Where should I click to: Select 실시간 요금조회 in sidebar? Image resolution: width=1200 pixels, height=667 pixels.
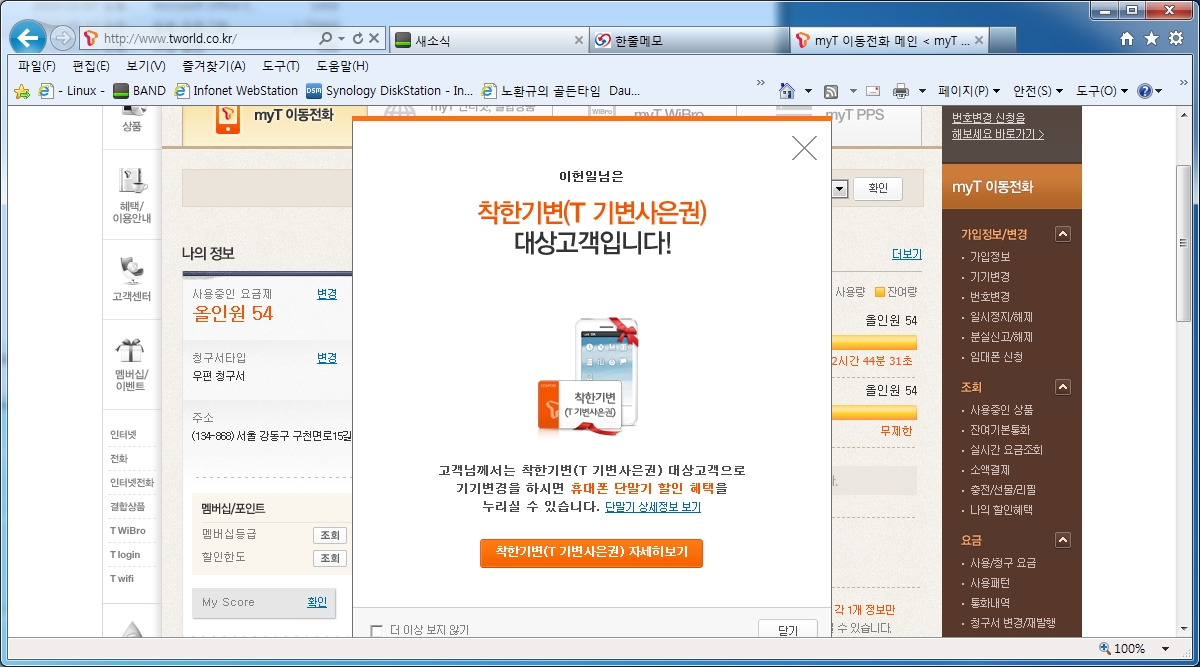pos(1006,450)
